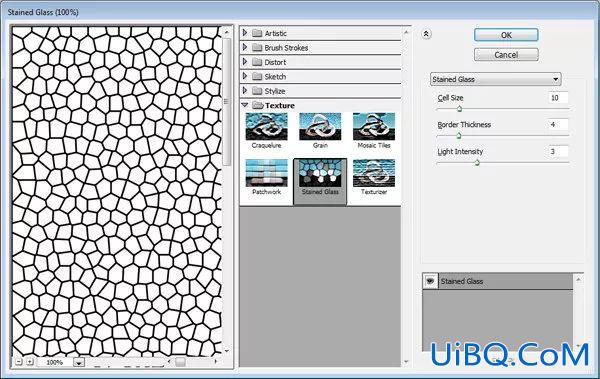Expand the Sketch filter folder
This screenshot has height=379, width=600.
pos(245,76)
